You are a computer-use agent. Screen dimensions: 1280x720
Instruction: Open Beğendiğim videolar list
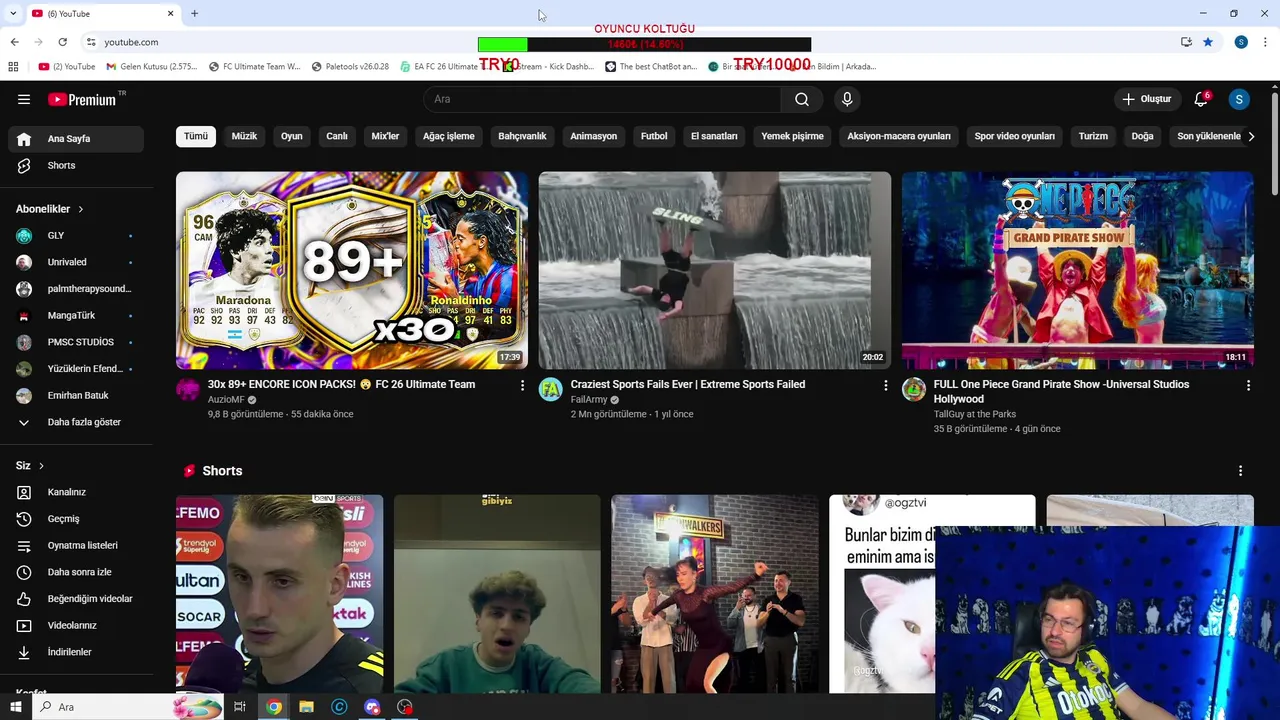click(x=76, y=599)
